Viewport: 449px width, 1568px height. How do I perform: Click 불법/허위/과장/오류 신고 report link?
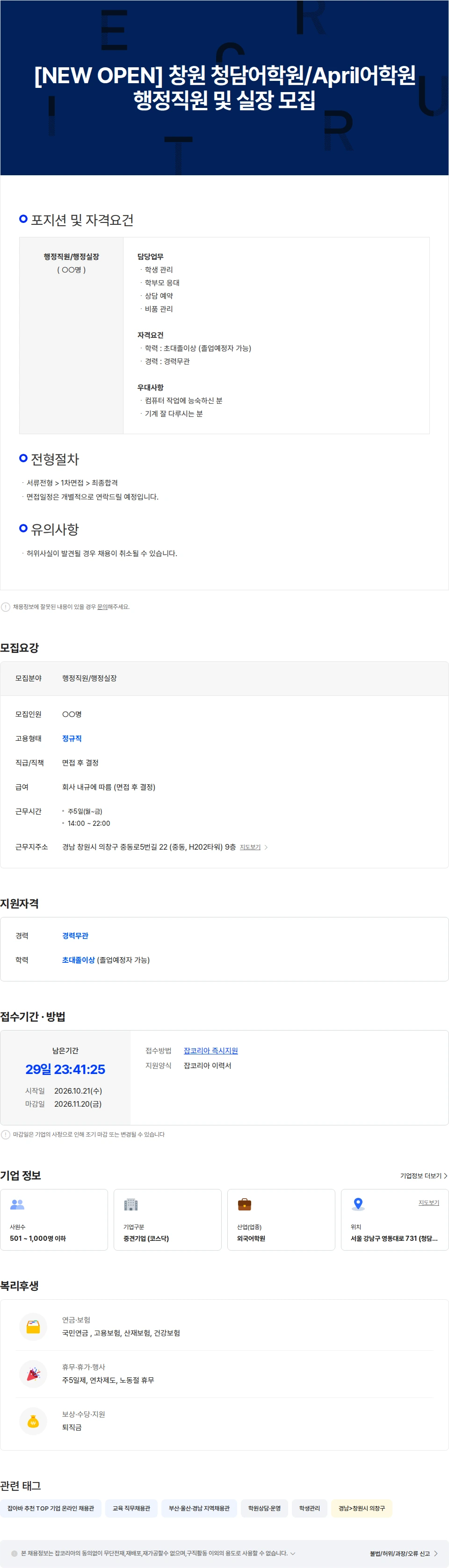click(403, 1554)
